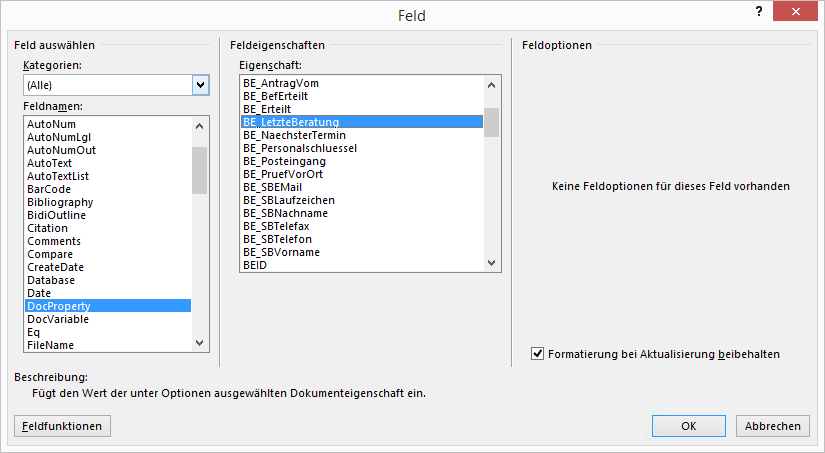Toggle Formatierung bei Aktualisierung beibehalten checkbox
825x453 pixels.
tap(538, 353)
